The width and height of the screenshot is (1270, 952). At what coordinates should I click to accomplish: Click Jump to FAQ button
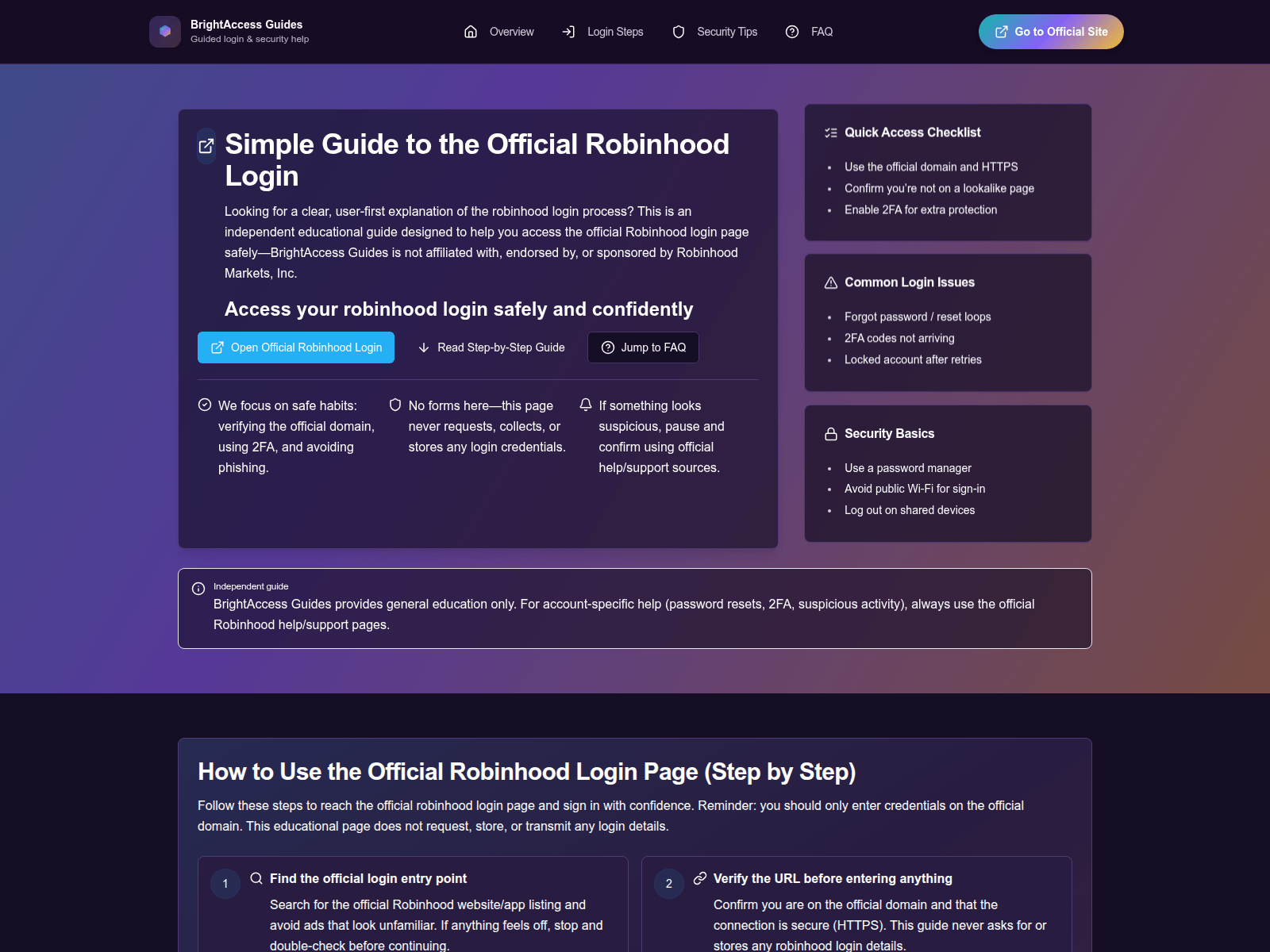644,347
